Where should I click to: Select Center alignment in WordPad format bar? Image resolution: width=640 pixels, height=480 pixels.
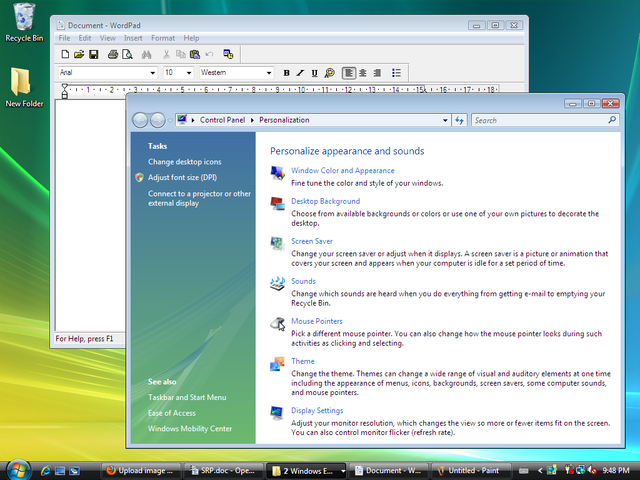[x=363, y=73]
